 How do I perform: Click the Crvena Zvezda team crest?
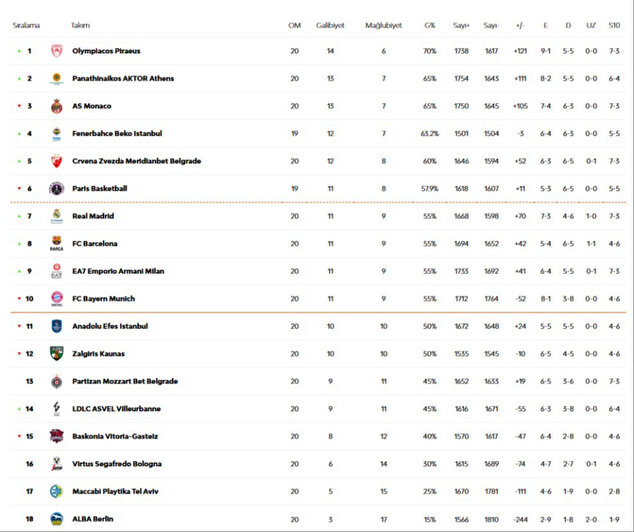(57, 161)
